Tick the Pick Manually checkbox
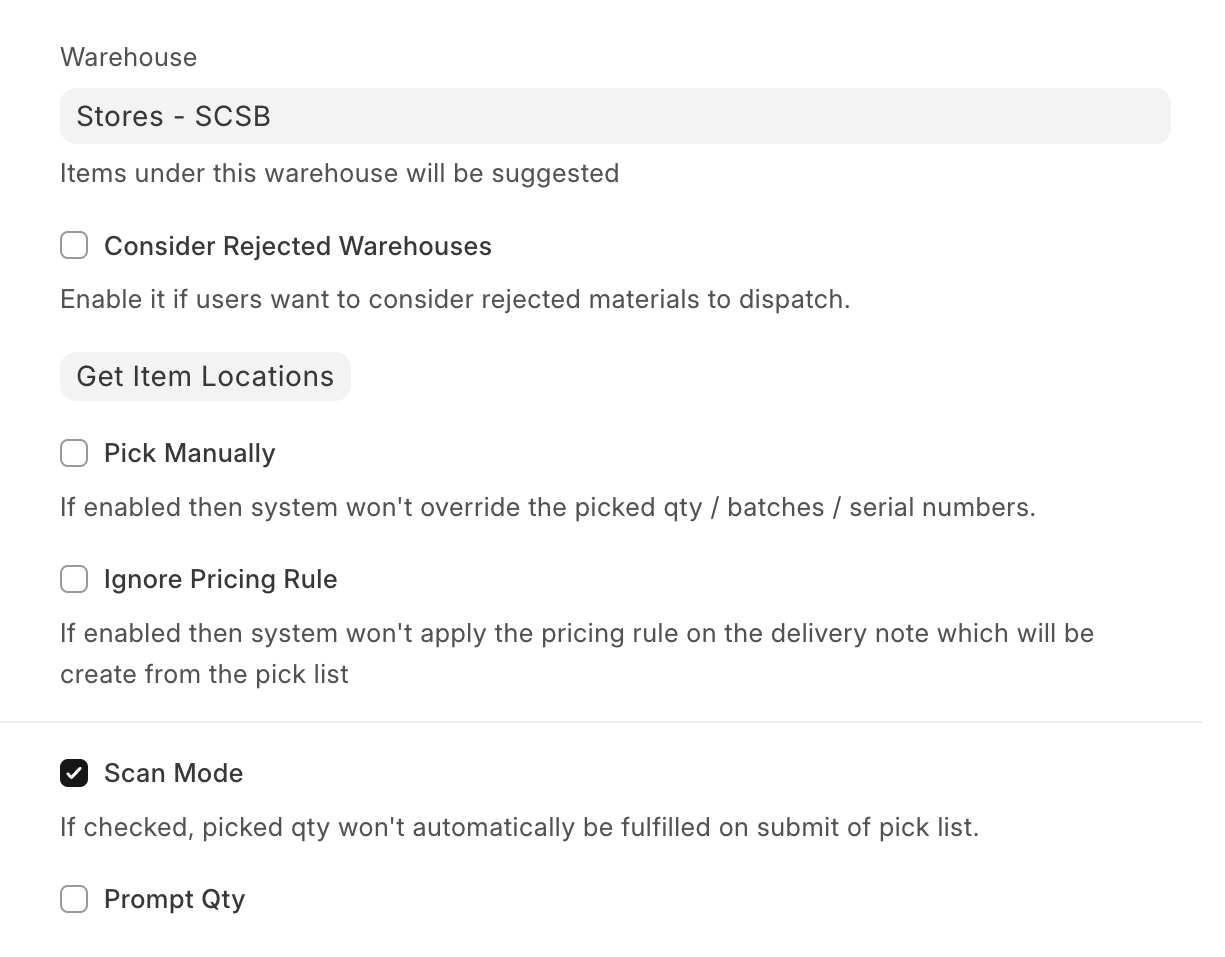The image size is (1225, 957). point(74,453)
